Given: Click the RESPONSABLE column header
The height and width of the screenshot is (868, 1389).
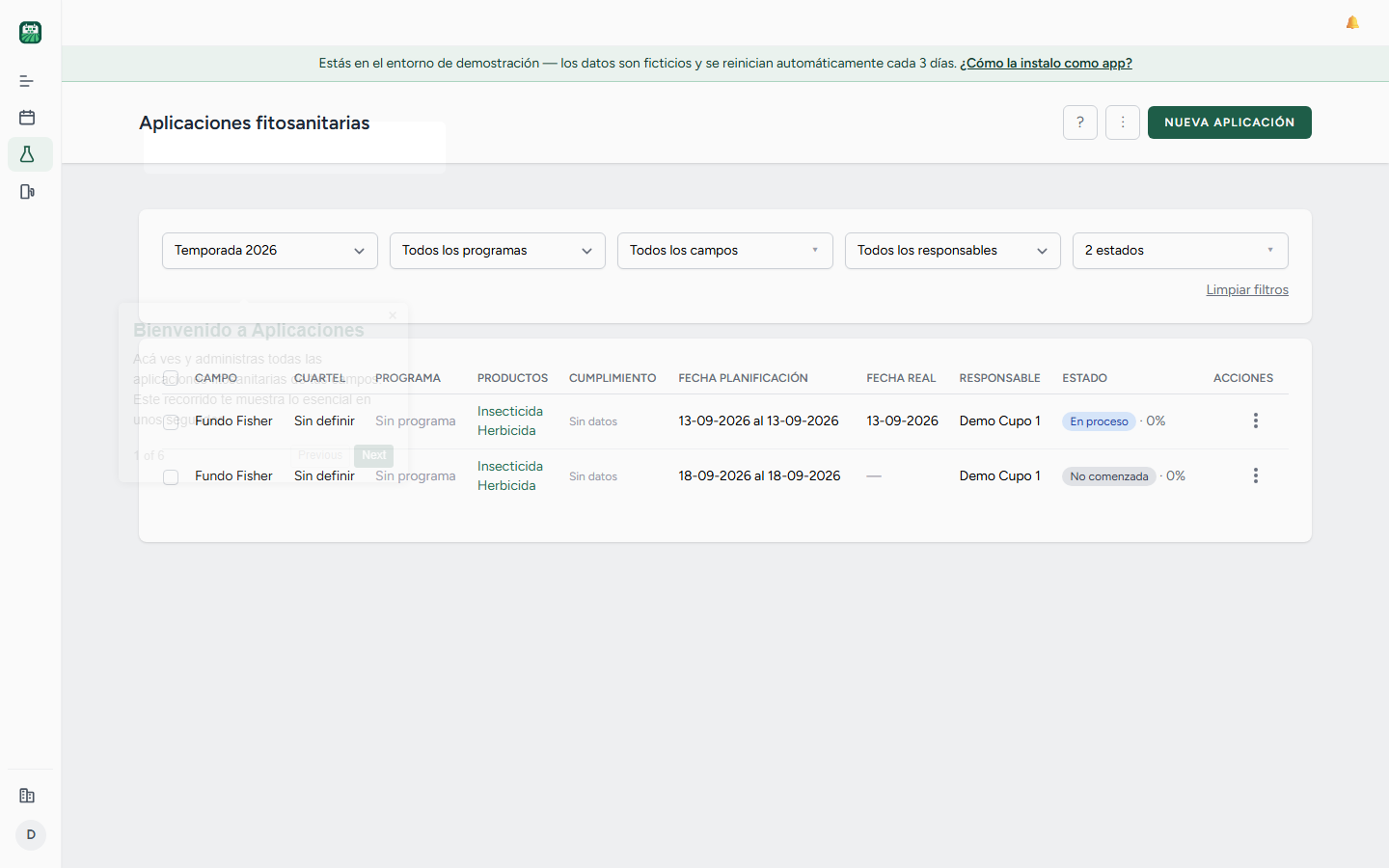Looking at the screenshot, I should click(x=999, y=378).
